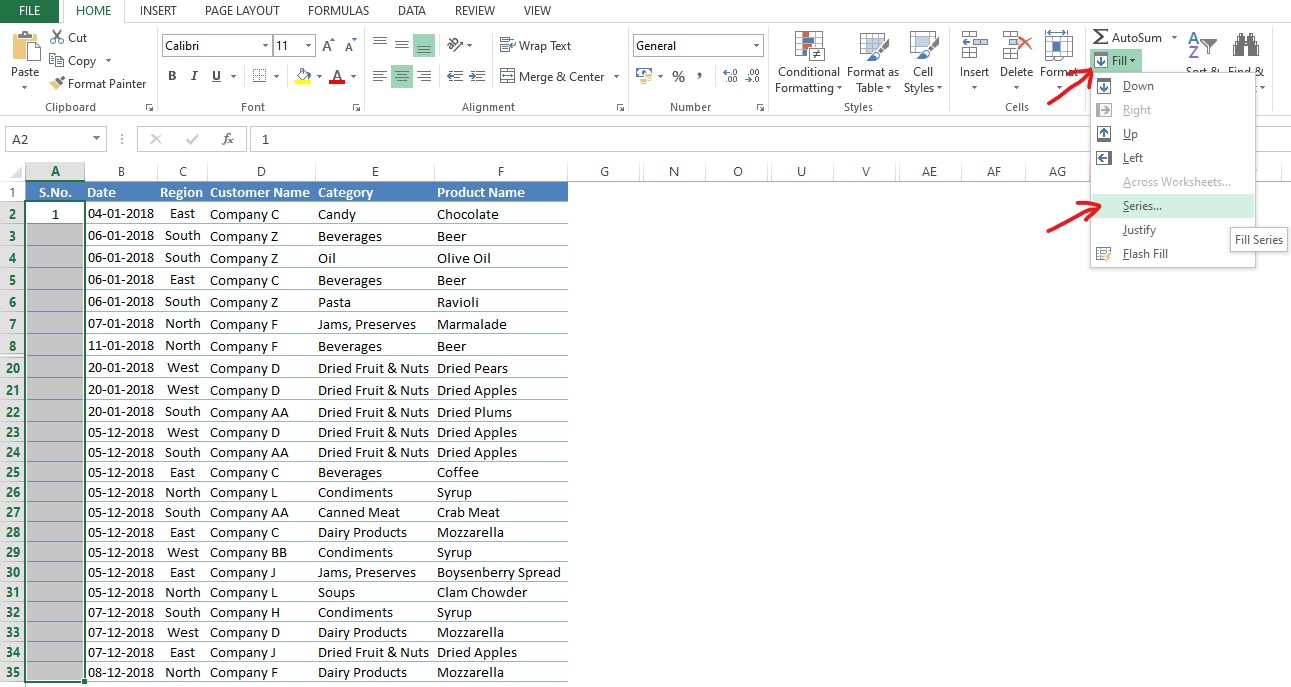Screen dimensions: 1291x687
Task: Open Series from the Fill menu
Action: pyautogui.click(x=1143, y=205)
